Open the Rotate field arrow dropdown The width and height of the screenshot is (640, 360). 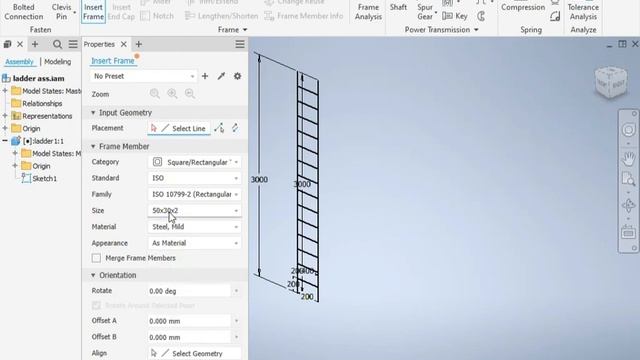click(x=236, y=291)
